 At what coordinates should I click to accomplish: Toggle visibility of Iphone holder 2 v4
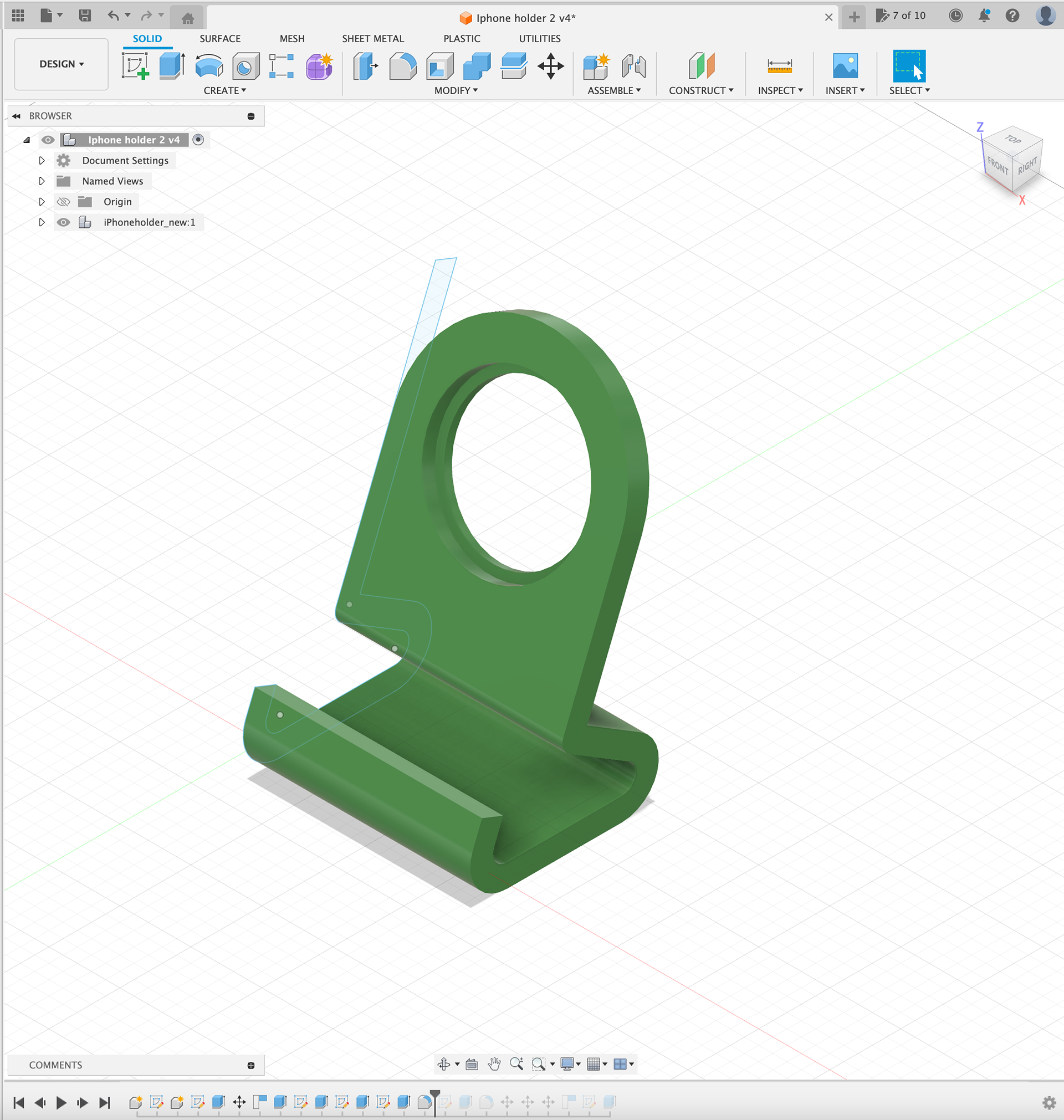coord(48,140)
